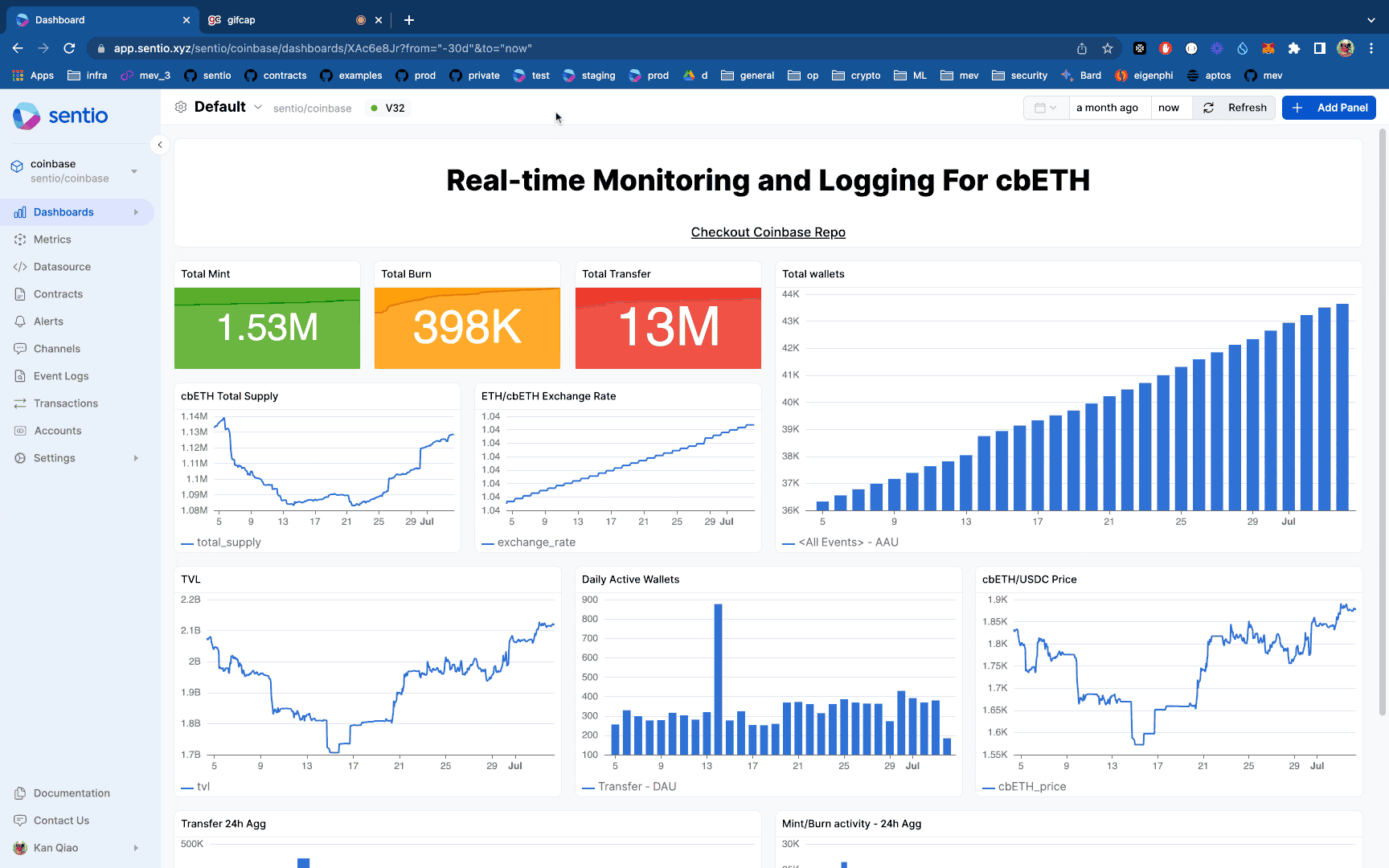Open the browser Extensions puzzle icon
The image size is (1389, 868).
pyautogui.click(x=1294, y=48)
